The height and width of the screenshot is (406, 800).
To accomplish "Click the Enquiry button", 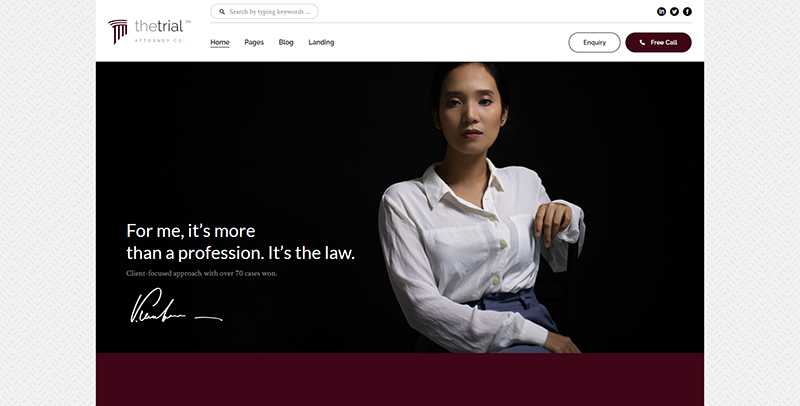I will pos(594,42).
